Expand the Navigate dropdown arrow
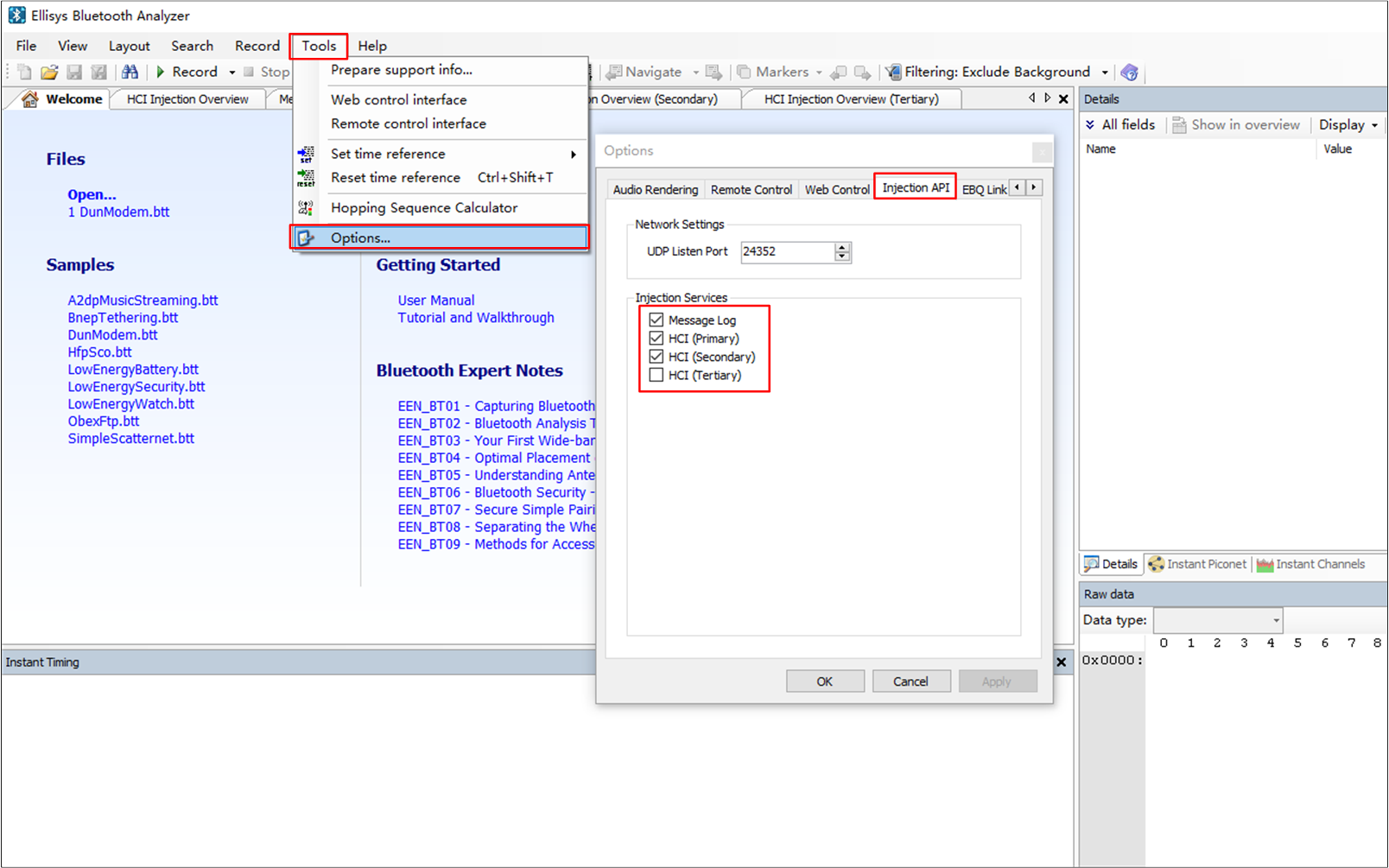Screen dimensions: 1389x868 click(x=695, y=73)
